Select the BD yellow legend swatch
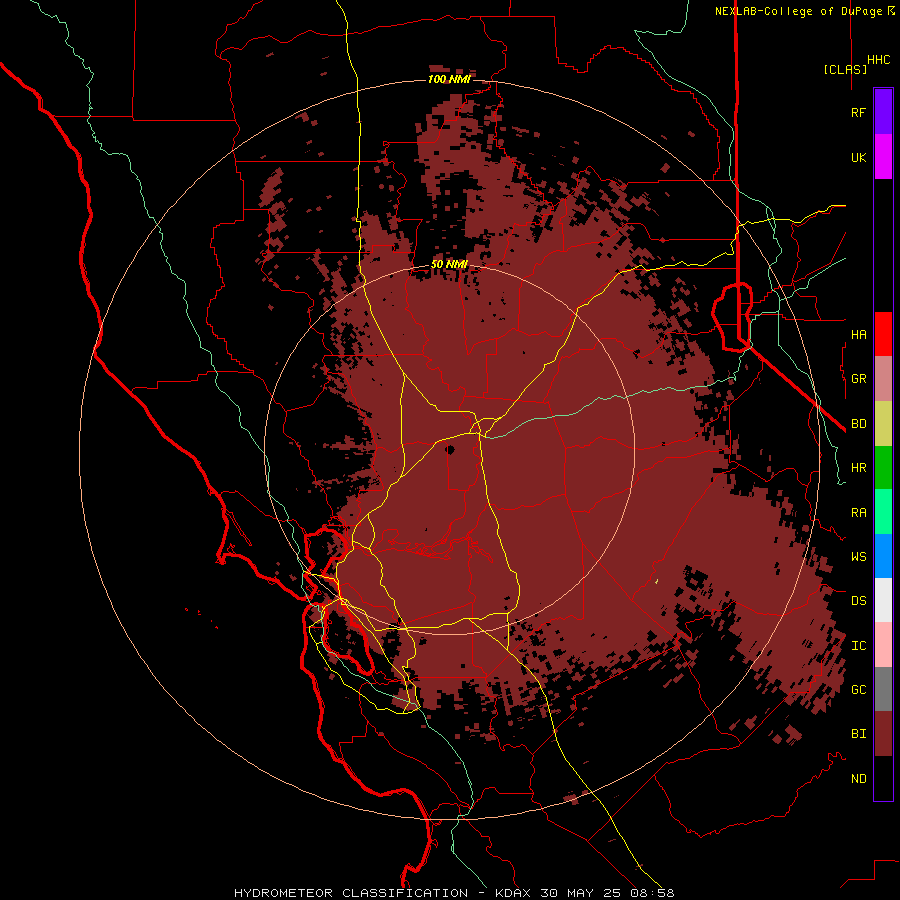 tap(883, 423)
